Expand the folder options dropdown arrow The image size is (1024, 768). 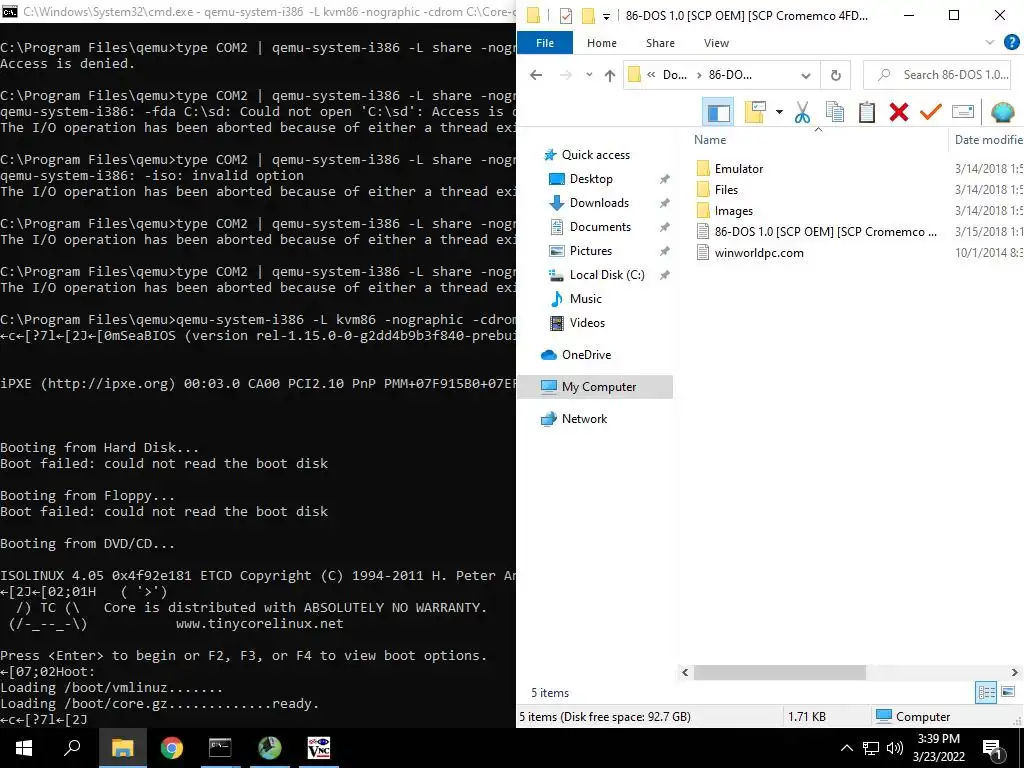779,112
